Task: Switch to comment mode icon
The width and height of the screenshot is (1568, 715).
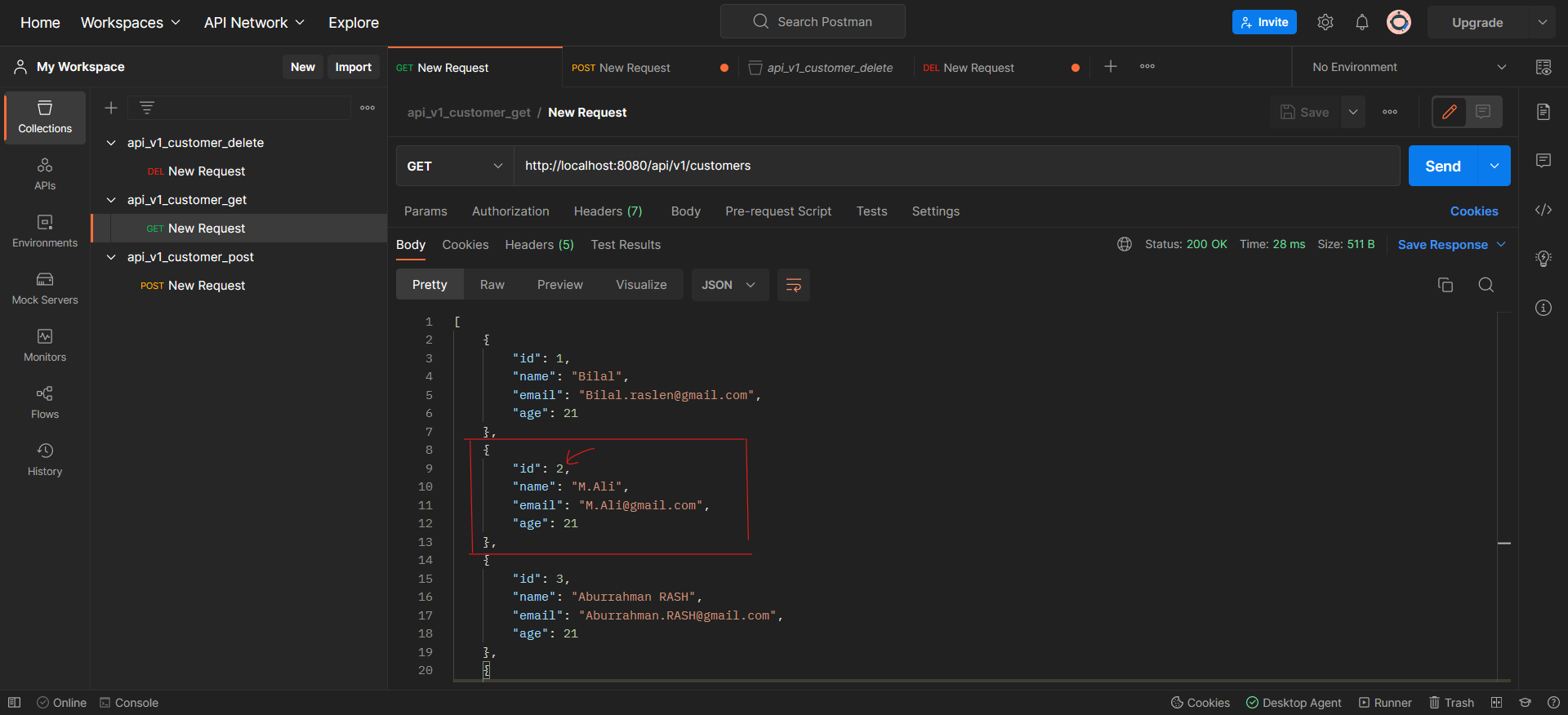Action: click(x=1483, y=112)
